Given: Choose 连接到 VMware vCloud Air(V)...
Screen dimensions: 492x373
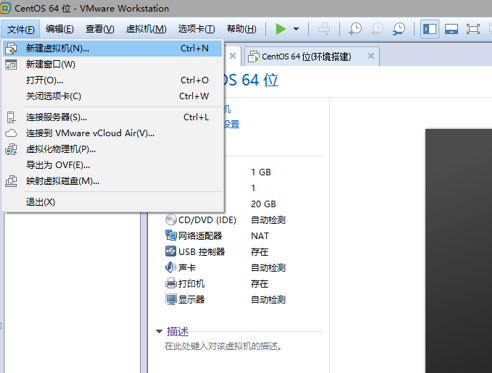Looking at the screenshot, I should tap(113, 133).
